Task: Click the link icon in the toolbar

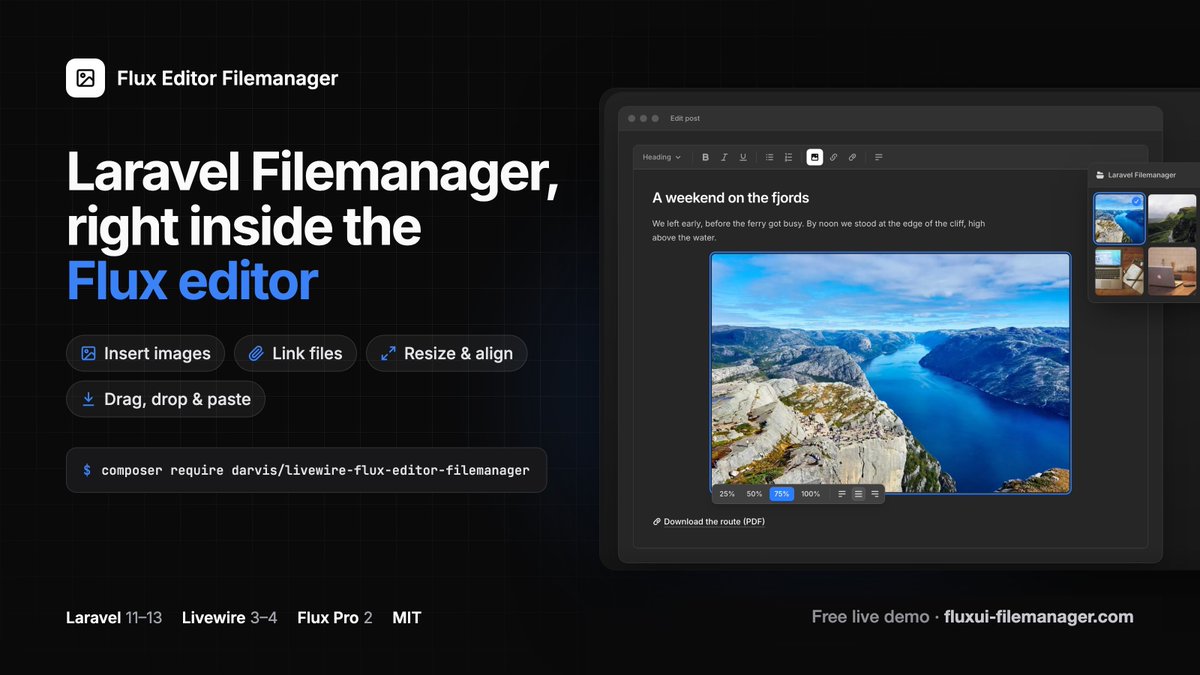Action: (834, 157)
